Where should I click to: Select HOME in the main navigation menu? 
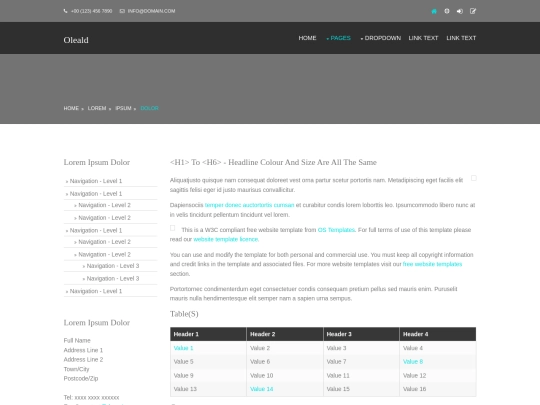307,38
